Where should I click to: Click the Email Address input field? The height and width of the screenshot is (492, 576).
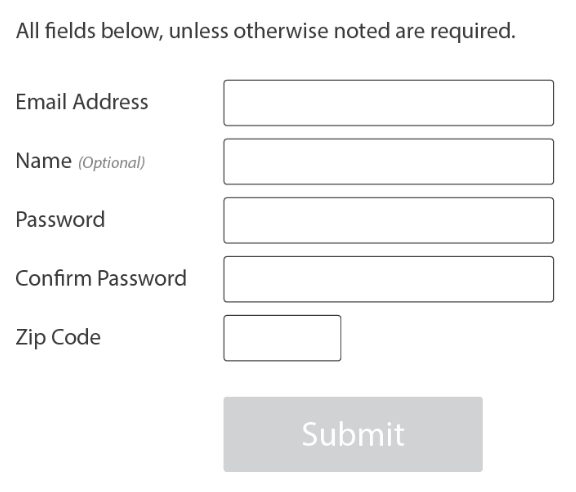389,103
